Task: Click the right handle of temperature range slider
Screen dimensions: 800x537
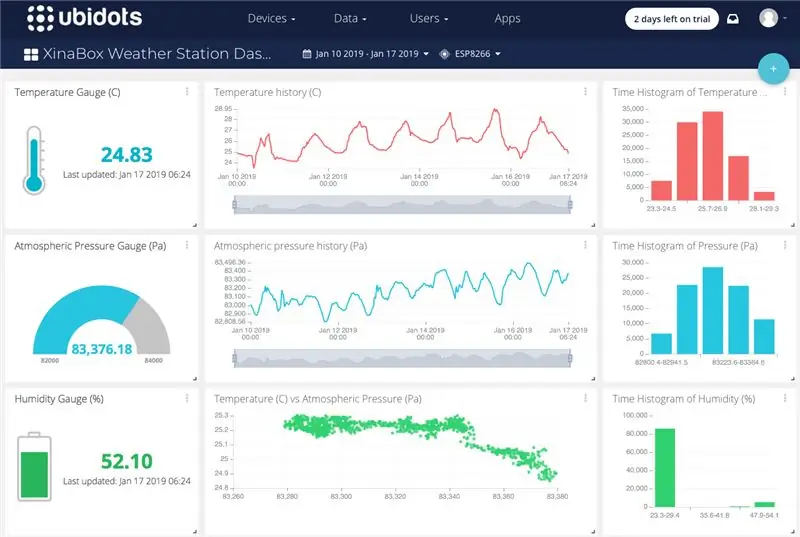Action: click(570, 205)
